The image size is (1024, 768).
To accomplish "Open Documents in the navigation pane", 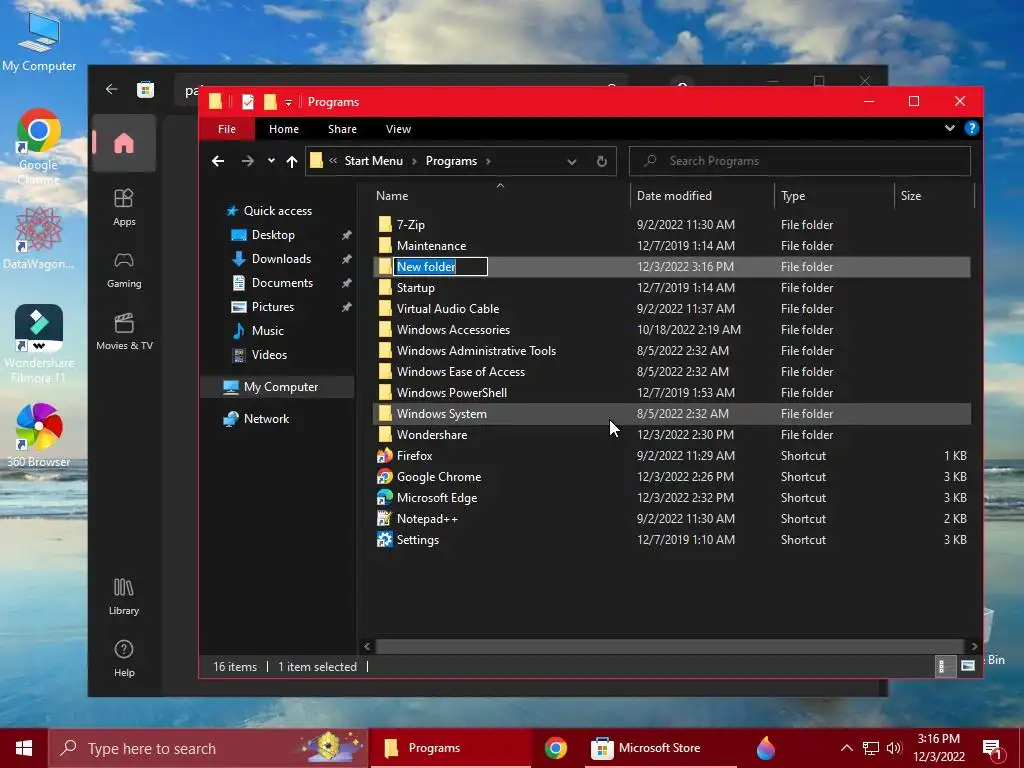I will tap(282, 283).
